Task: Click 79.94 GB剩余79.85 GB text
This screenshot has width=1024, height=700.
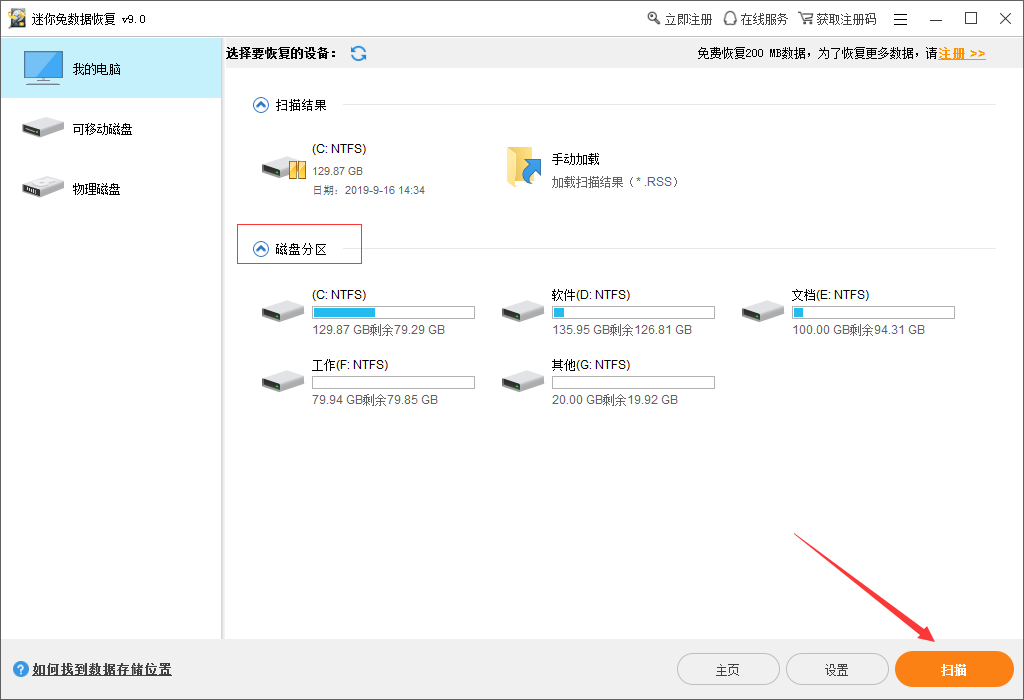Action: tap(376, 400)
